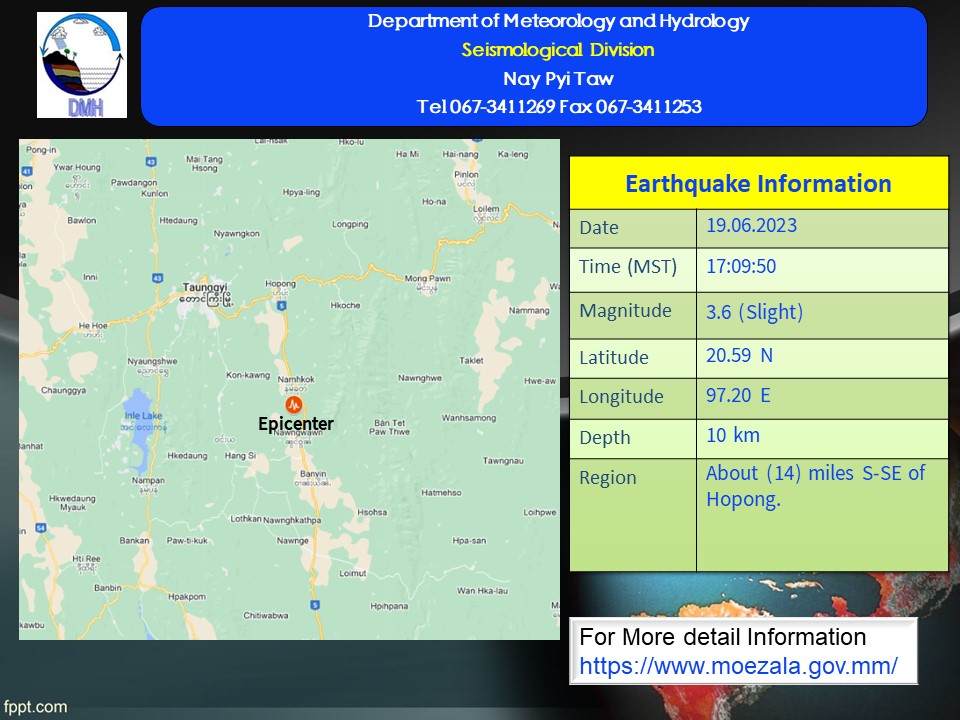Click Nyawngkon label on map
960x720 pixels.
click(x=236, y=234)
